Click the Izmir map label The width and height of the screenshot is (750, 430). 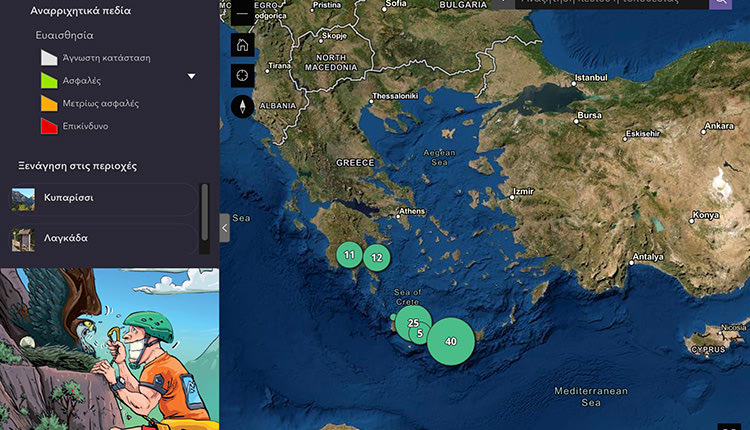(x=523, y=191)
